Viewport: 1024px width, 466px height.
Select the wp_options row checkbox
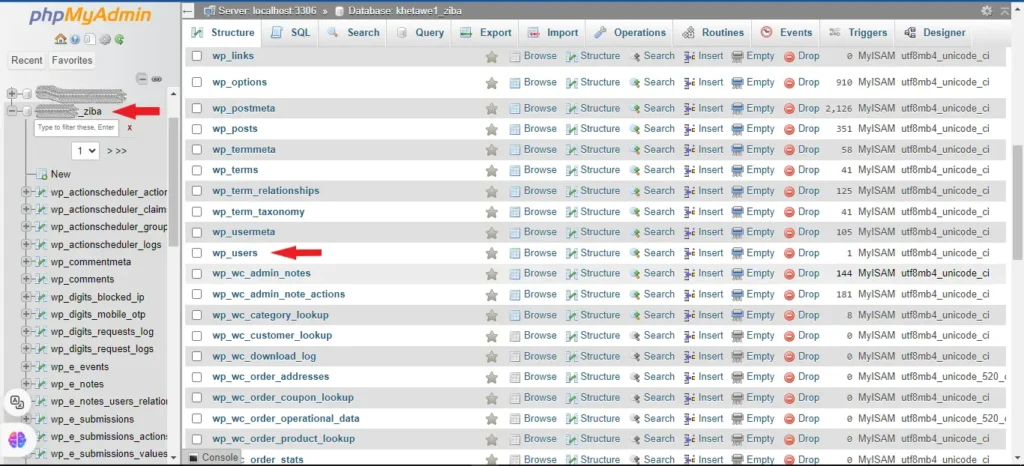pos(197,82)
